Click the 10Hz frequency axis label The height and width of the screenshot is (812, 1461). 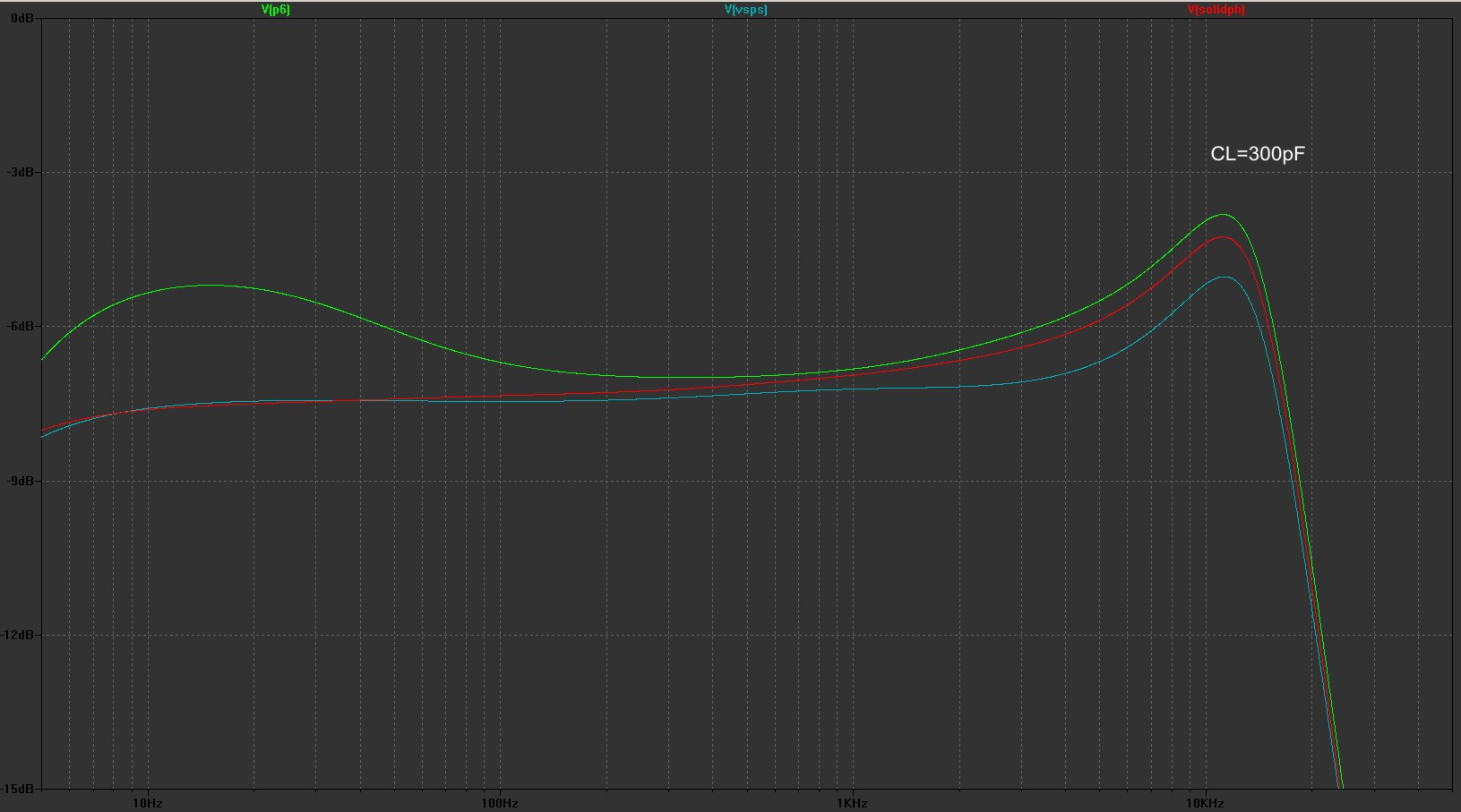point(148,803)
